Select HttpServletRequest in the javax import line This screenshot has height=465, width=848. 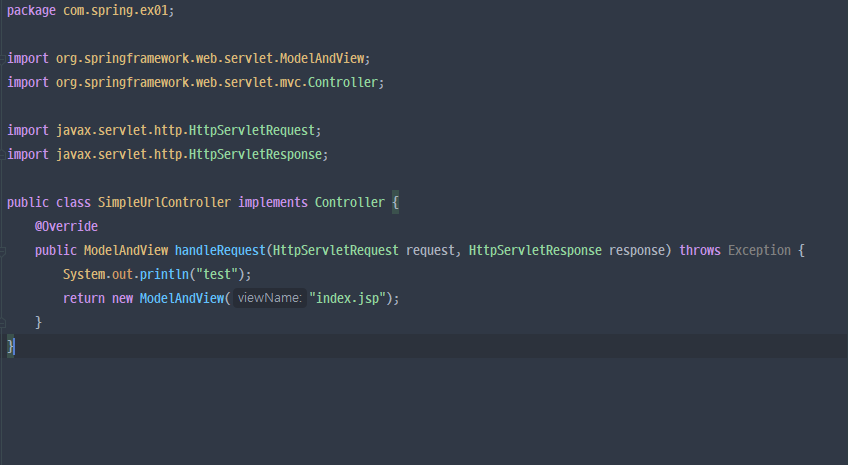pyautogui.click(x=251, y=130)
